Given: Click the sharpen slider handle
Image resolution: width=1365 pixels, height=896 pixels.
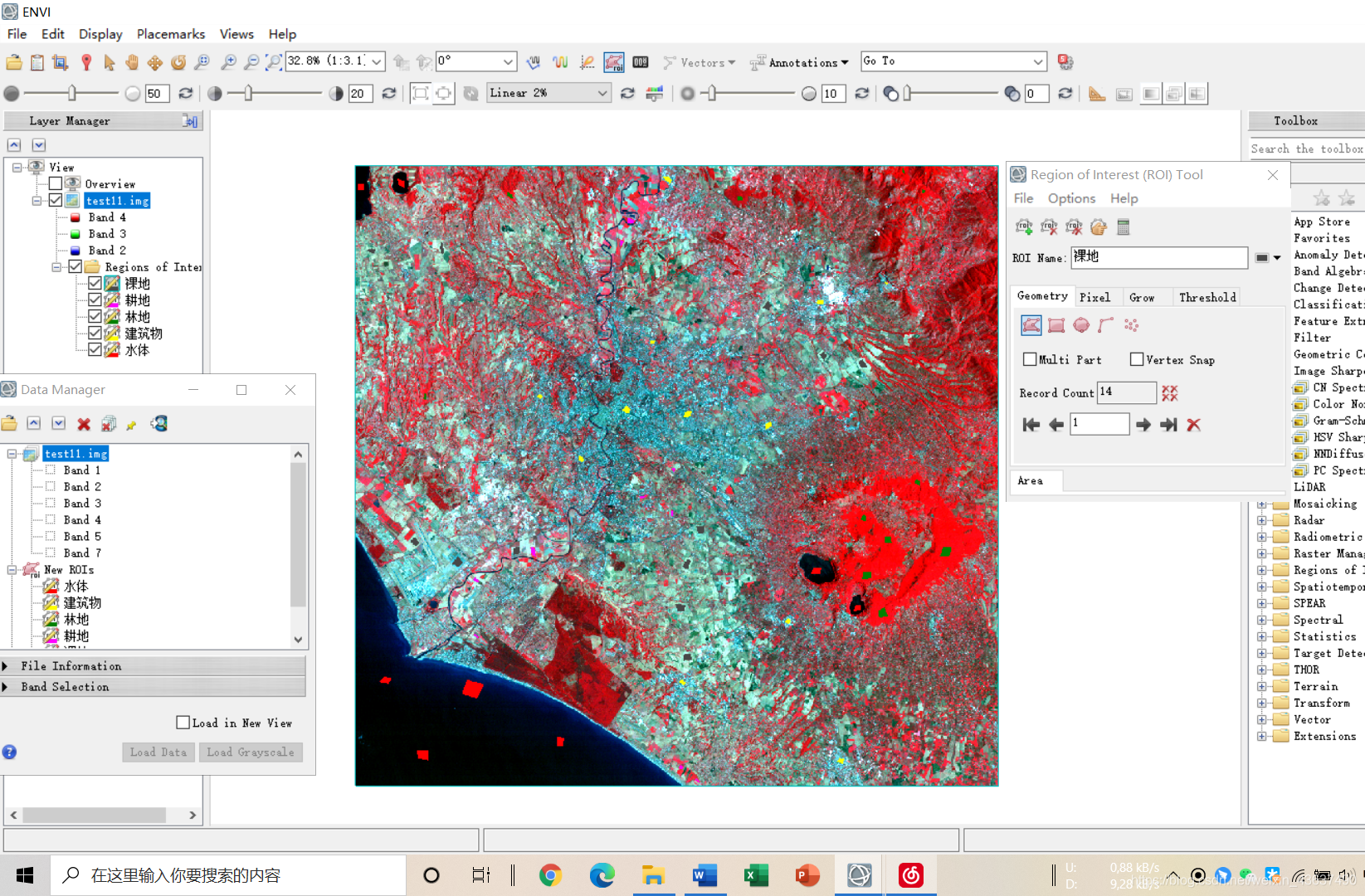Looking at the screenshot, I should point(713,93).
